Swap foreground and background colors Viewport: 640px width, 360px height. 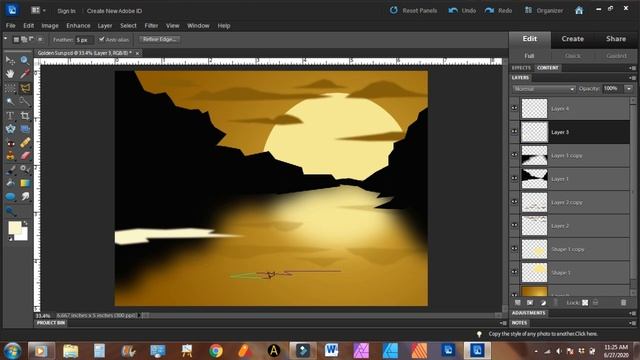[x=25, y=223]
